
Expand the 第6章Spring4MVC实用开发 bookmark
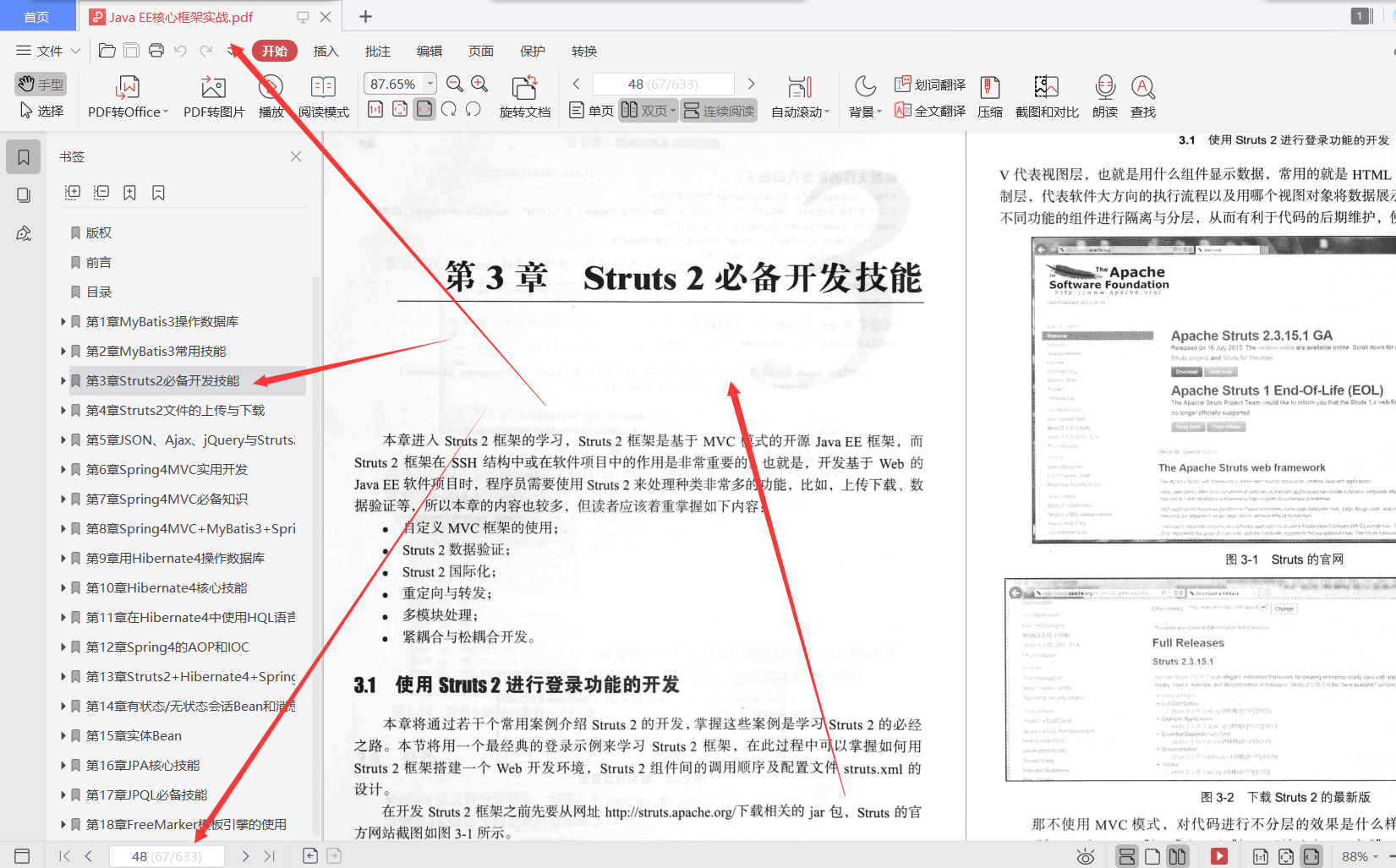point(63,469)
